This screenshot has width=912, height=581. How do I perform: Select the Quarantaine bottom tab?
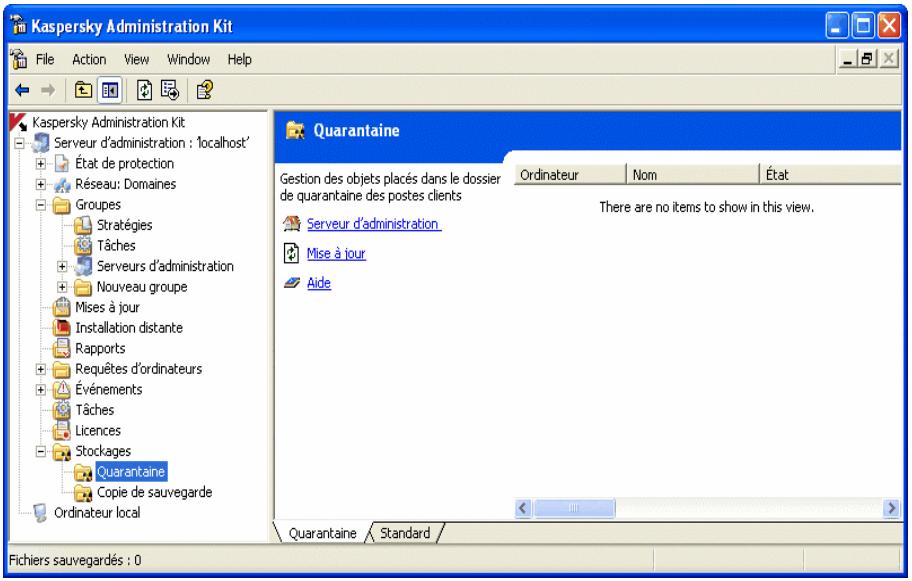tap(322, 533)
